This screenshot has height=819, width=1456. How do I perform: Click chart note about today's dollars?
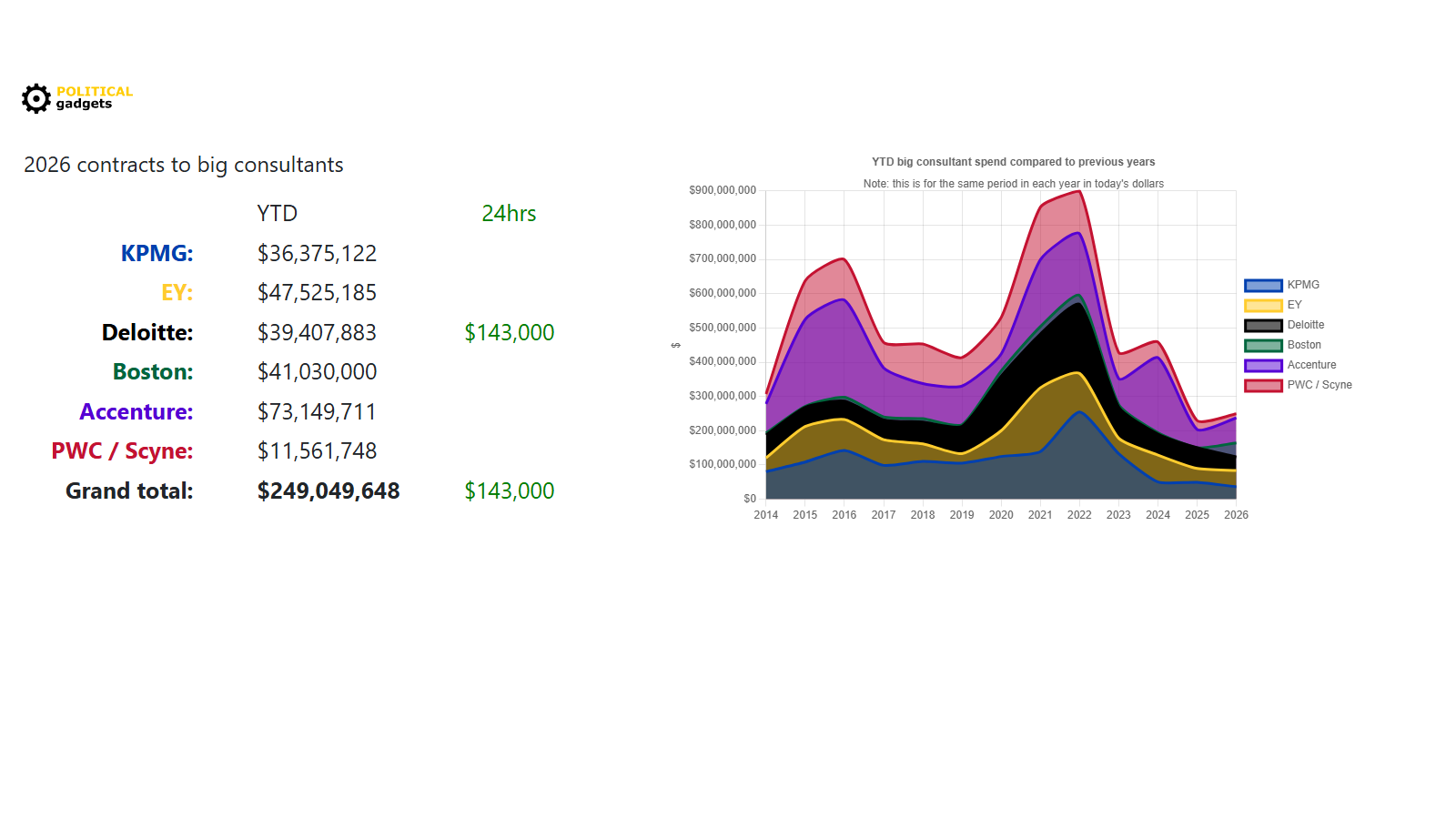1013,184
